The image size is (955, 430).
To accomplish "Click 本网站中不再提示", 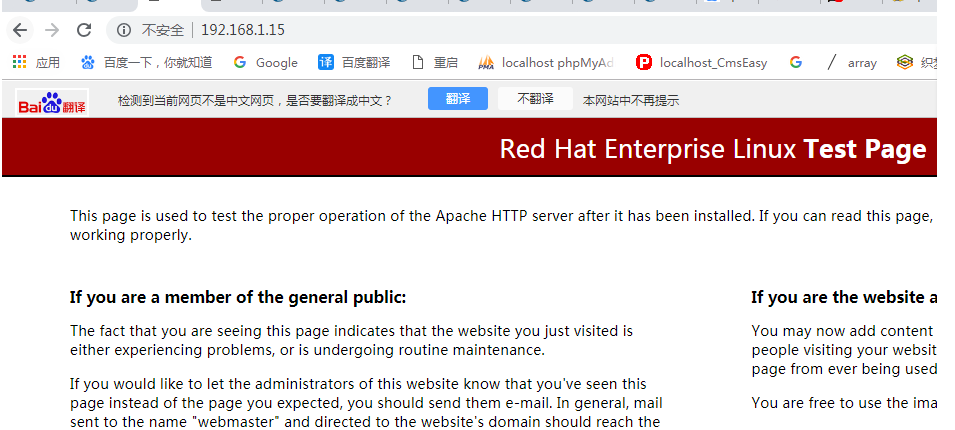I will coord(631,100).
